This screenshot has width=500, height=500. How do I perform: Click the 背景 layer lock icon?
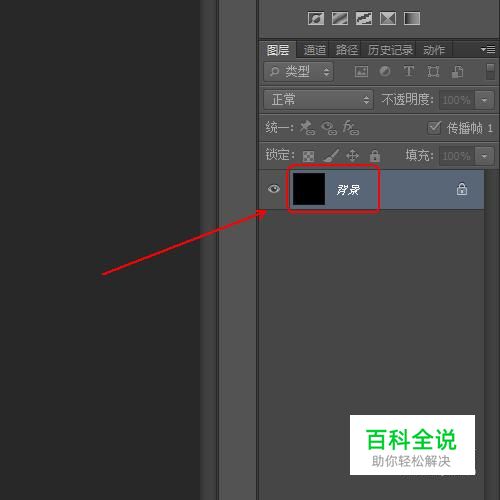462,189
